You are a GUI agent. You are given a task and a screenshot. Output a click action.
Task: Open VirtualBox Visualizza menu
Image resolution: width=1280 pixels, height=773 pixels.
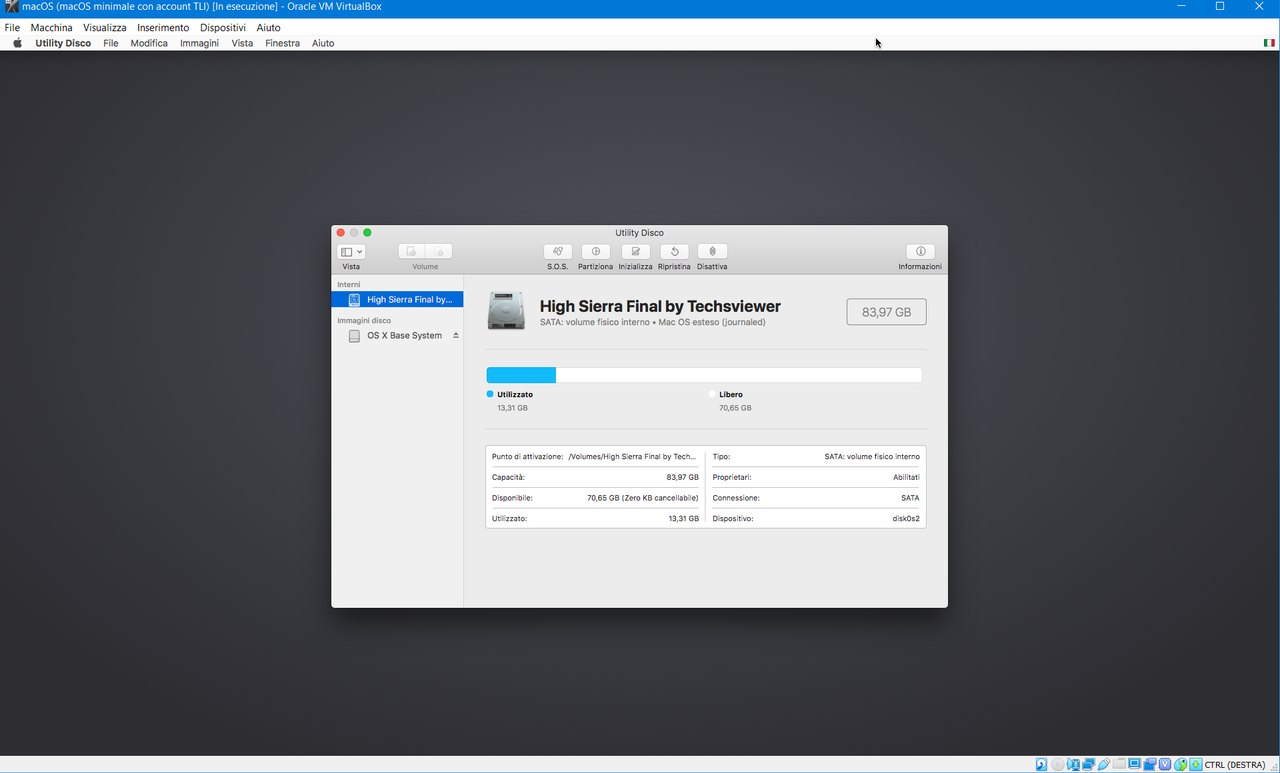[x=105, y=28]
